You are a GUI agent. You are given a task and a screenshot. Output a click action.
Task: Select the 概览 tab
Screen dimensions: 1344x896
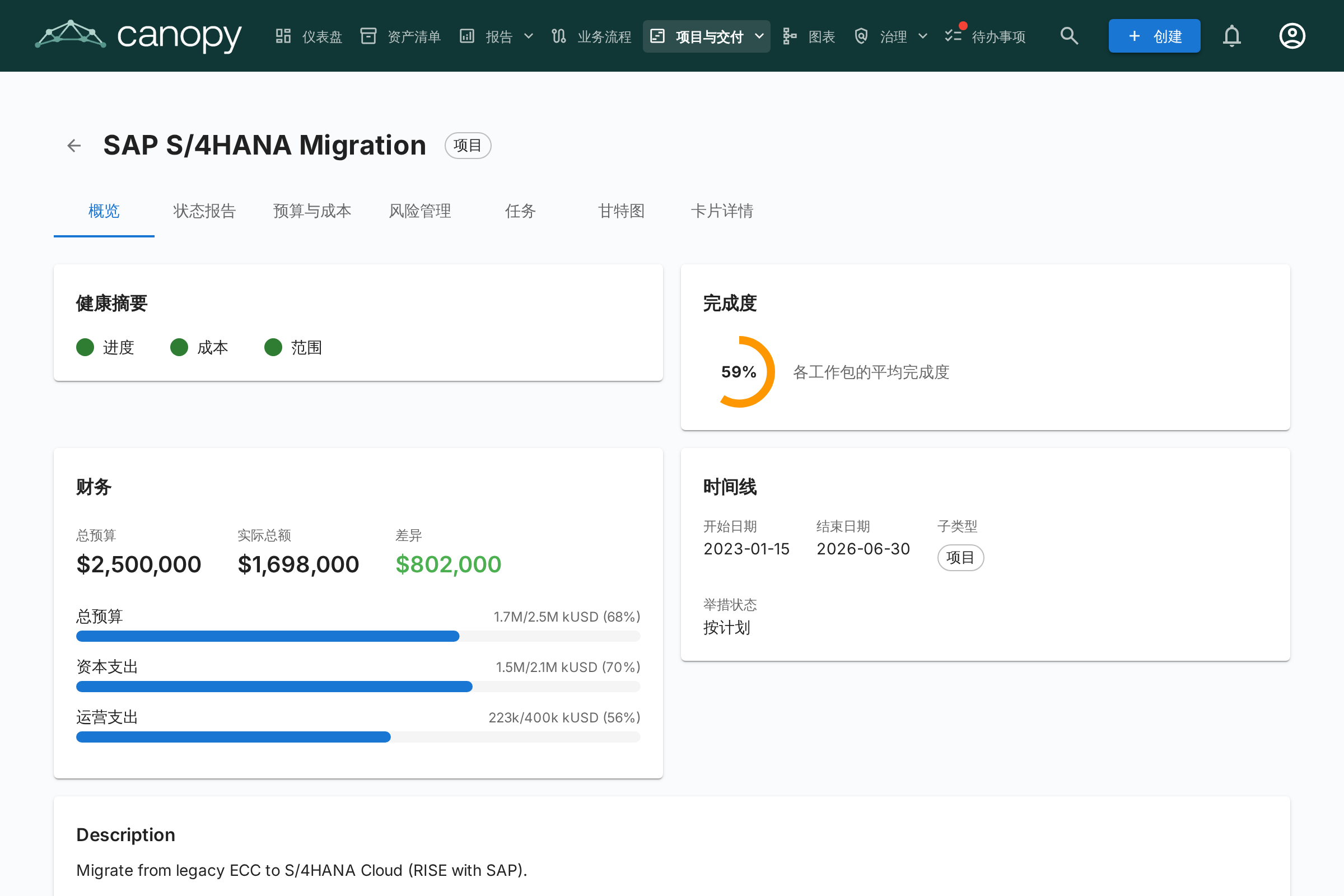(104, 212)
